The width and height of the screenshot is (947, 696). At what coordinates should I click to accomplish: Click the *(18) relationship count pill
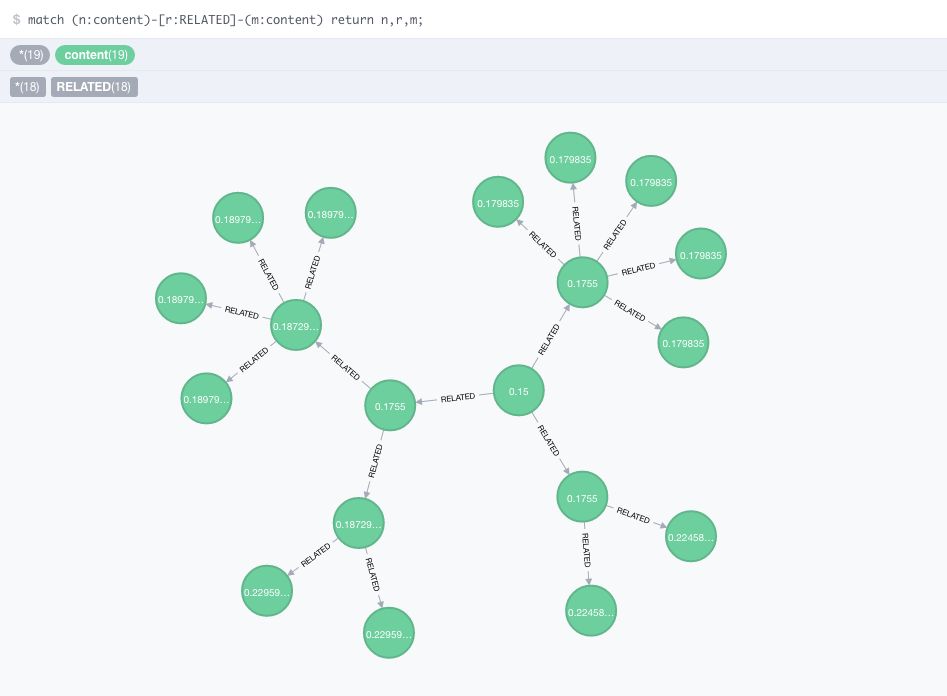point(27,87)
